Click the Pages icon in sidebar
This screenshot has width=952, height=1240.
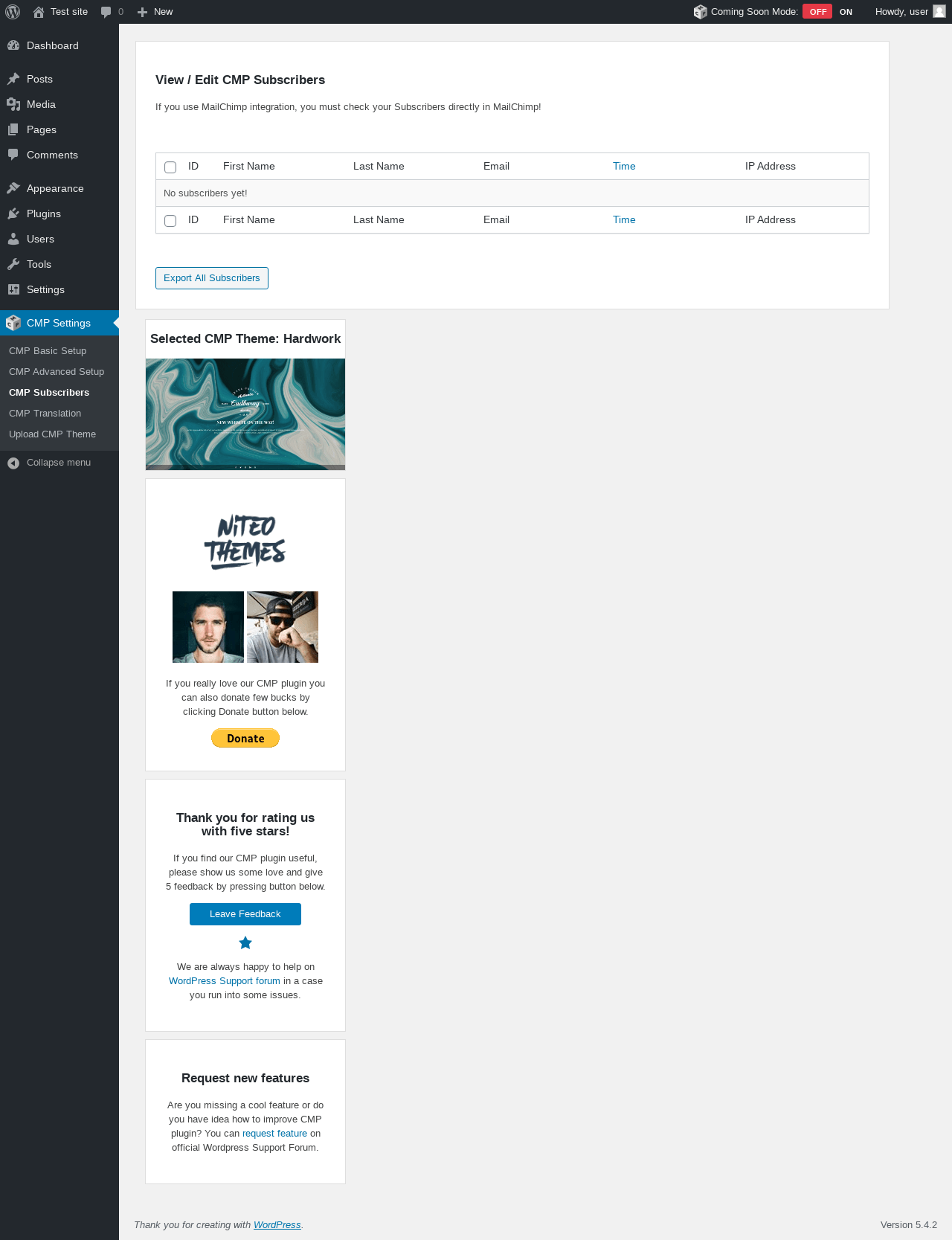pyautogui.click(x=13, y=129)
